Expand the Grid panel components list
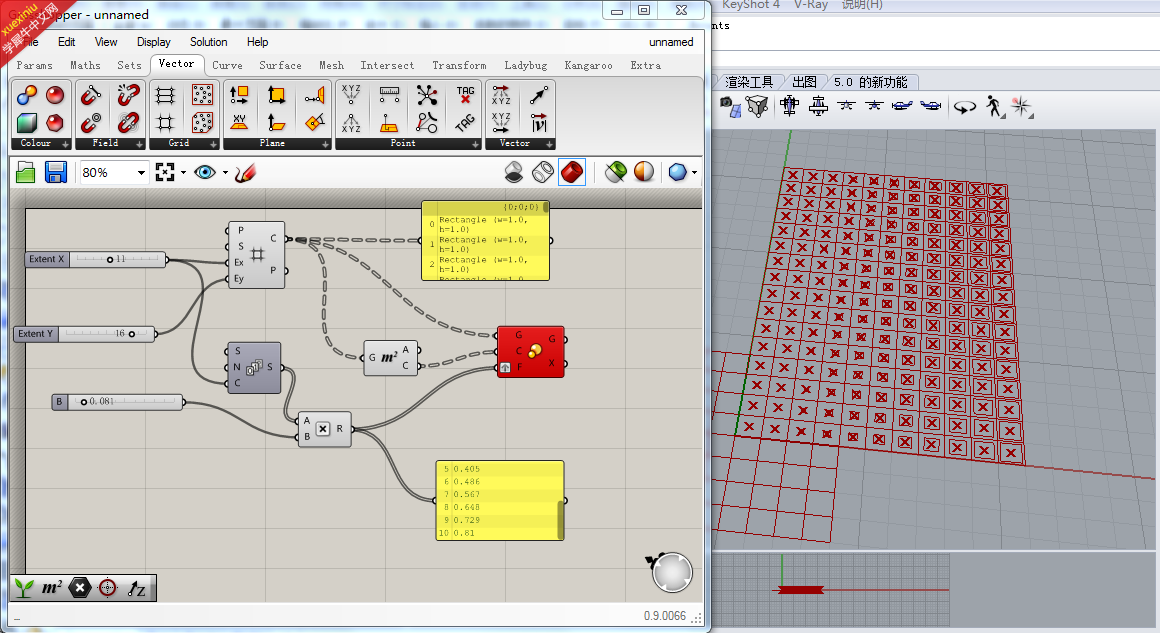The image size is (1160, 633). (x=214, y=144)
